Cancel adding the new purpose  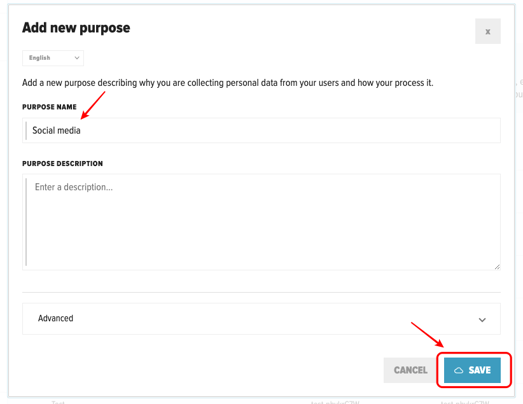tap(411, 370)
